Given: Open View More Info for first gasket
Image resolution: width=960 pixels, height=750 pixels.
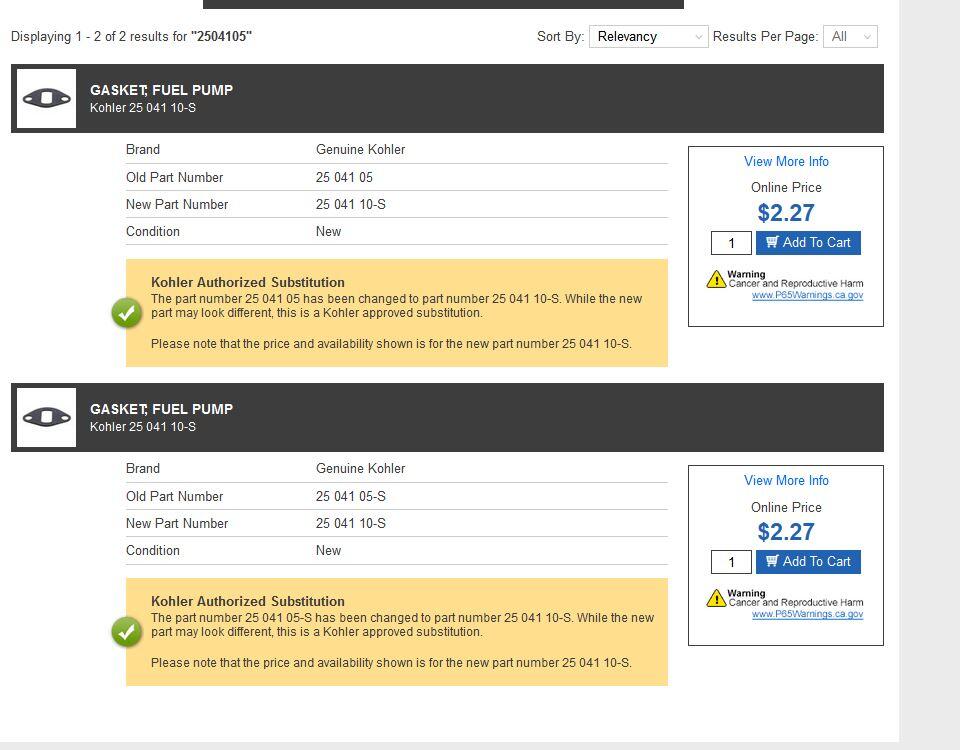Looking at the screenshot, I should tap(786, 162).
